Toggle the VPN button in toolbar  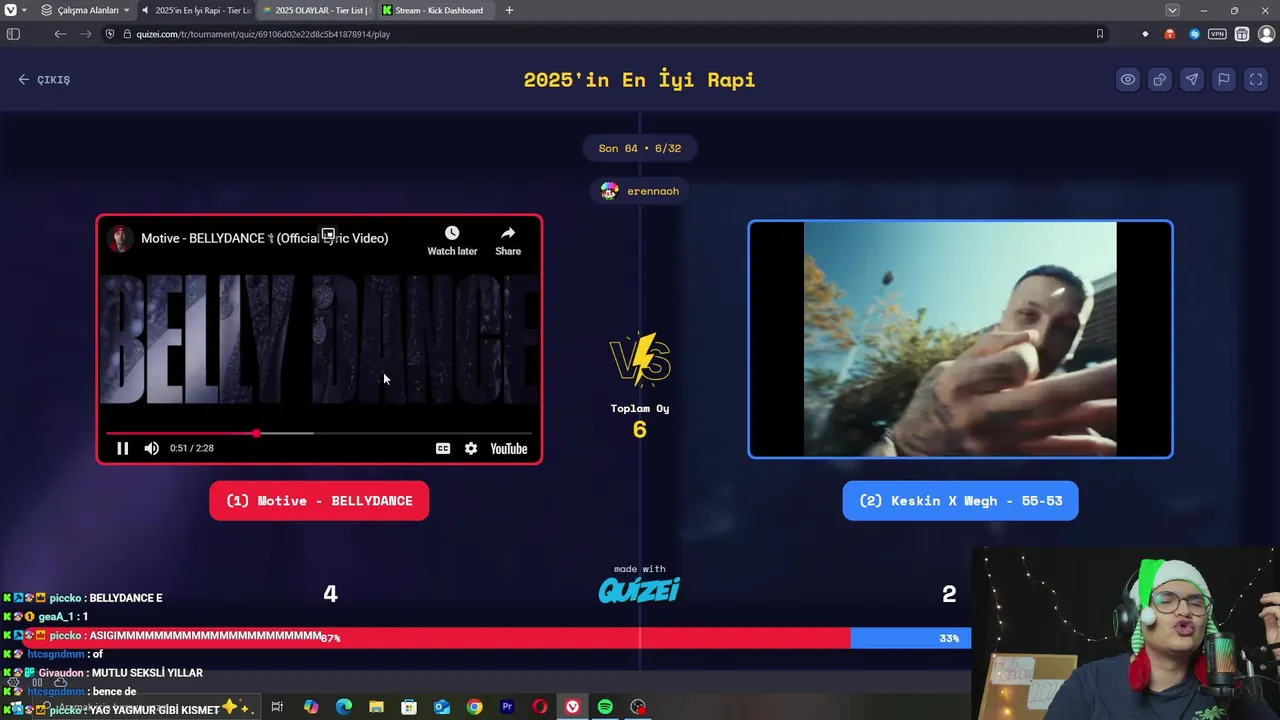click(x=1217, y=34)
